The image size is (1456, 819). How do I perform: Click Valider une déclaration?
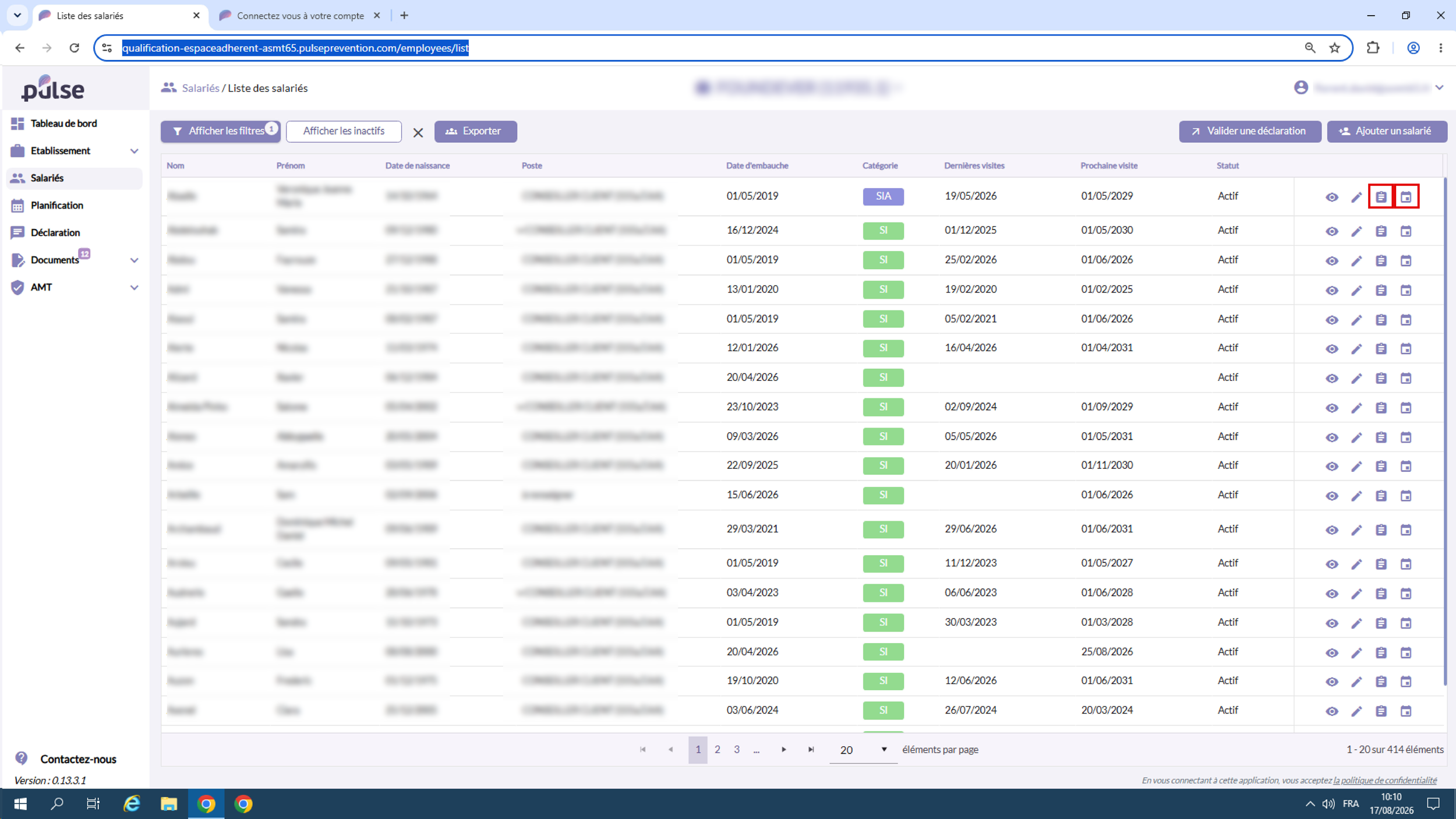click(x=1250, y=131)
